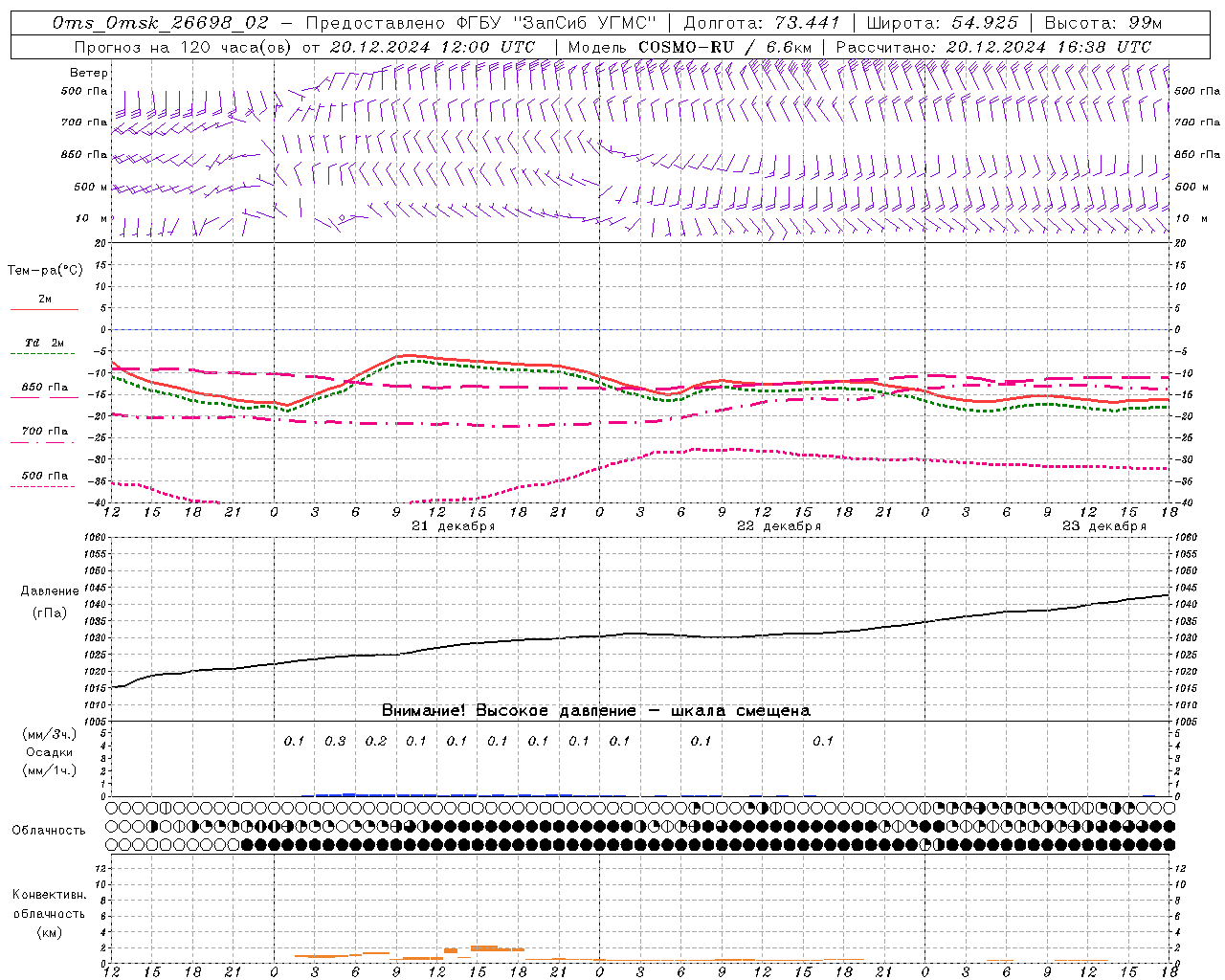Click forecast start time 20.12.2024 12:00 UTC

click(433, 47)
